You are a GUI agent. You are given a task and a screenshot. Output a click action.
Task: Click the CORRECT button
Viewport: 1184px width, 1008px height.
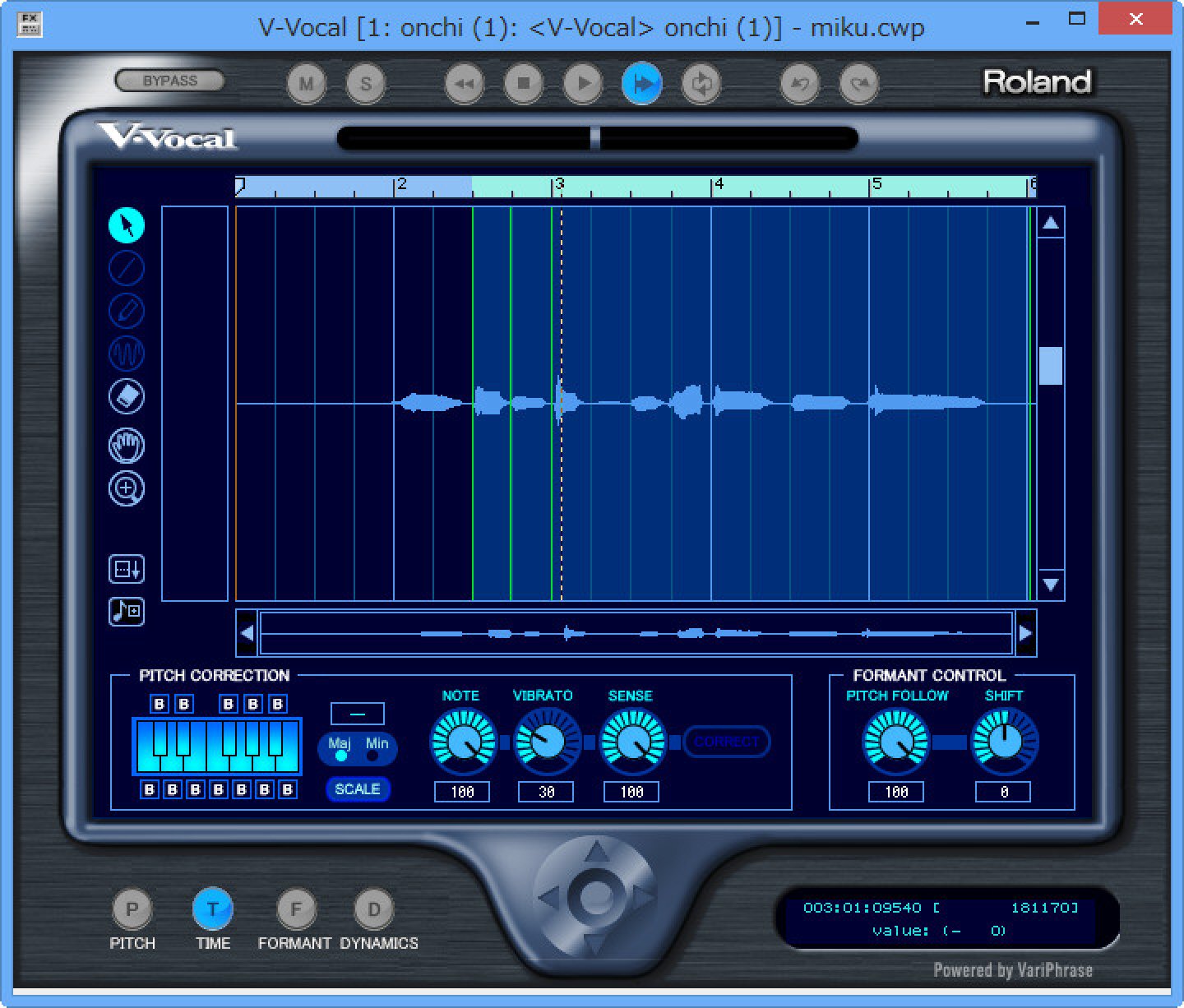(x=726, y=742)
